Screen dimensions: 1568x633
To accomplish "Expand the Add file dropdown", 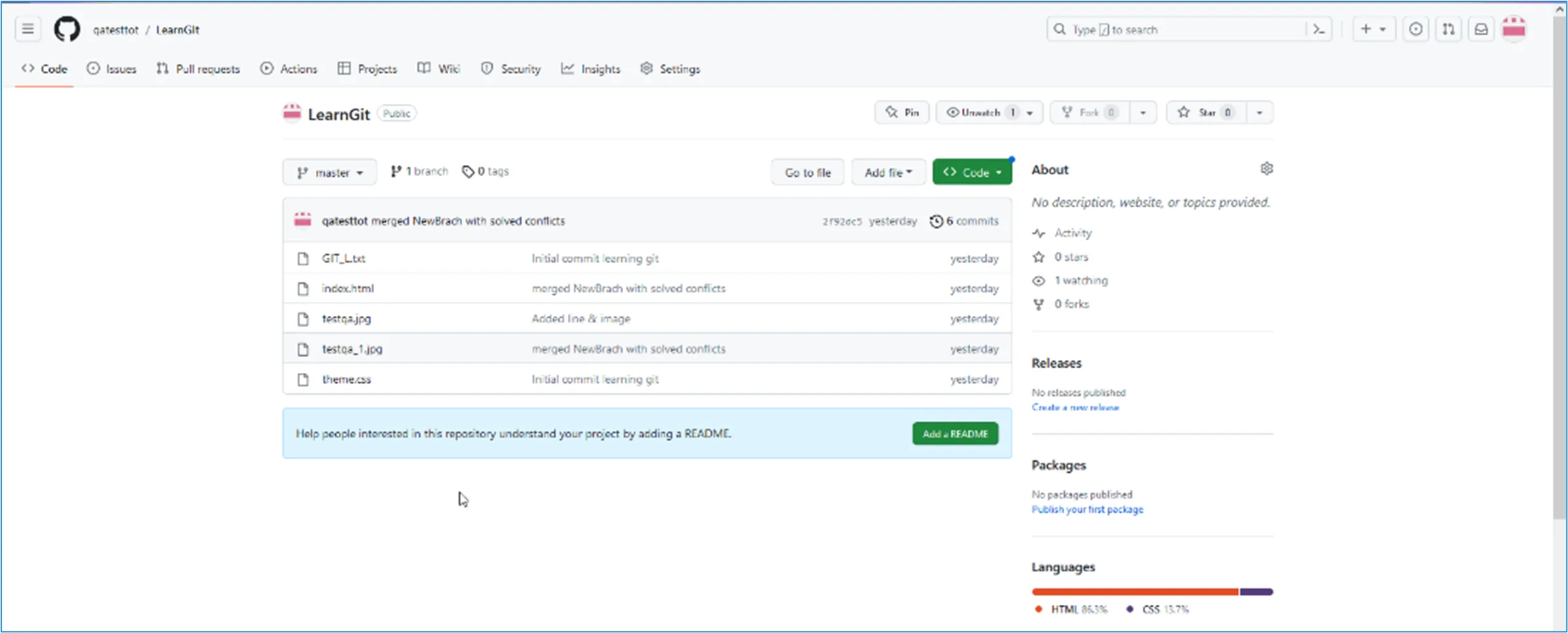I will [888, 171].
